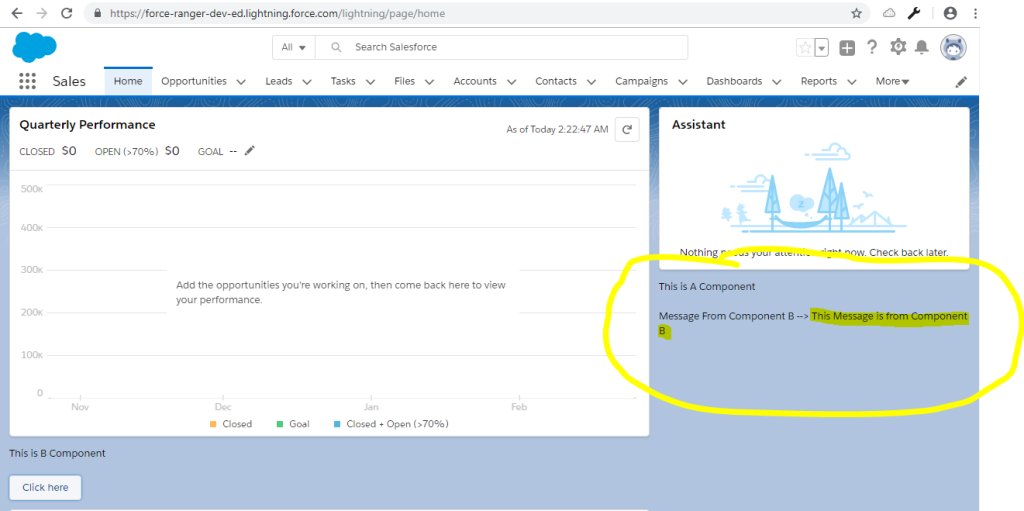Open the Setup gear icon
The image size is (1024, 511).
[899, 47]
